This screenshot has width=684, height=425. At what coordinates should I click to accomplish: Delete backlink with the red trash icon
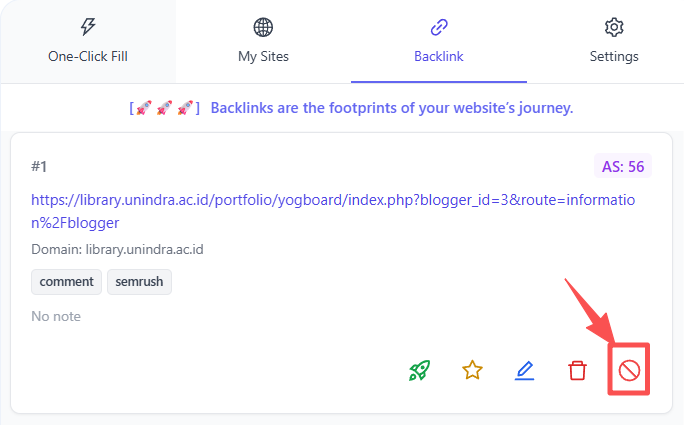(577, 370)
